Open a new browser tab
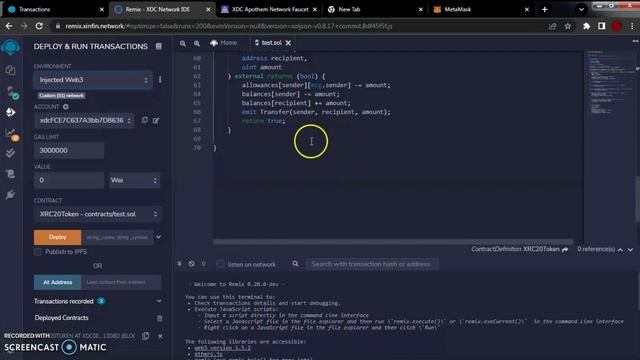 pyautogui.click(x=544, y=9)
